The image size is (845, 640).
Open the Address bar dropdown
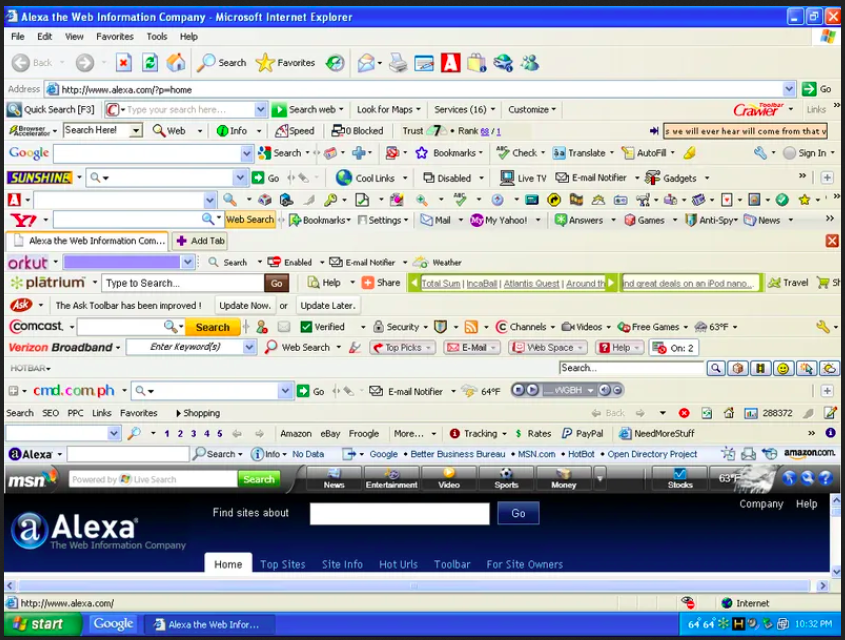[x=788, y=89]
